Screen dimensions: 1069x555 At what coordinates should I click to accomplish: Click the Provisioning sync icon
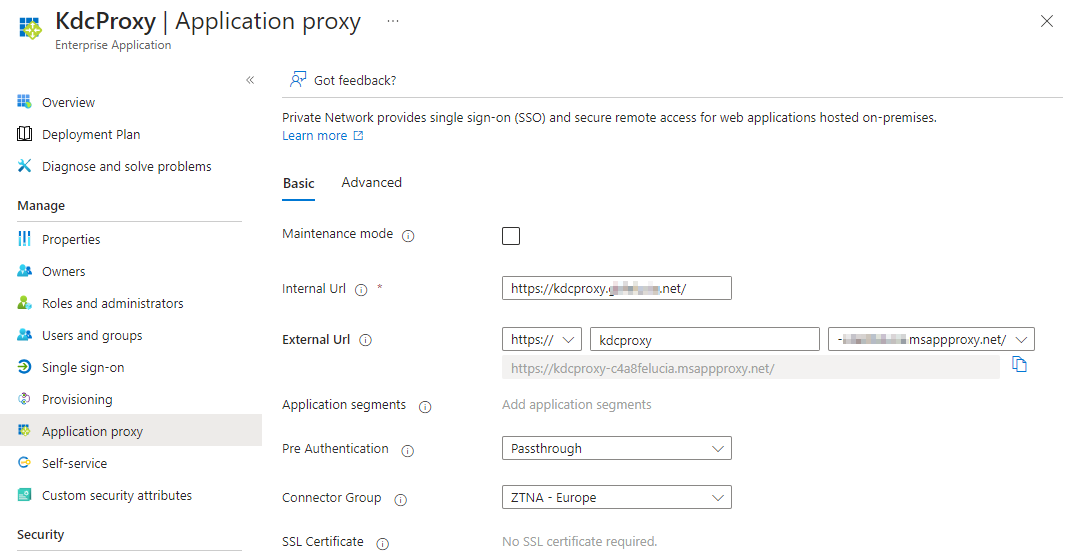[x=25, y=399]
